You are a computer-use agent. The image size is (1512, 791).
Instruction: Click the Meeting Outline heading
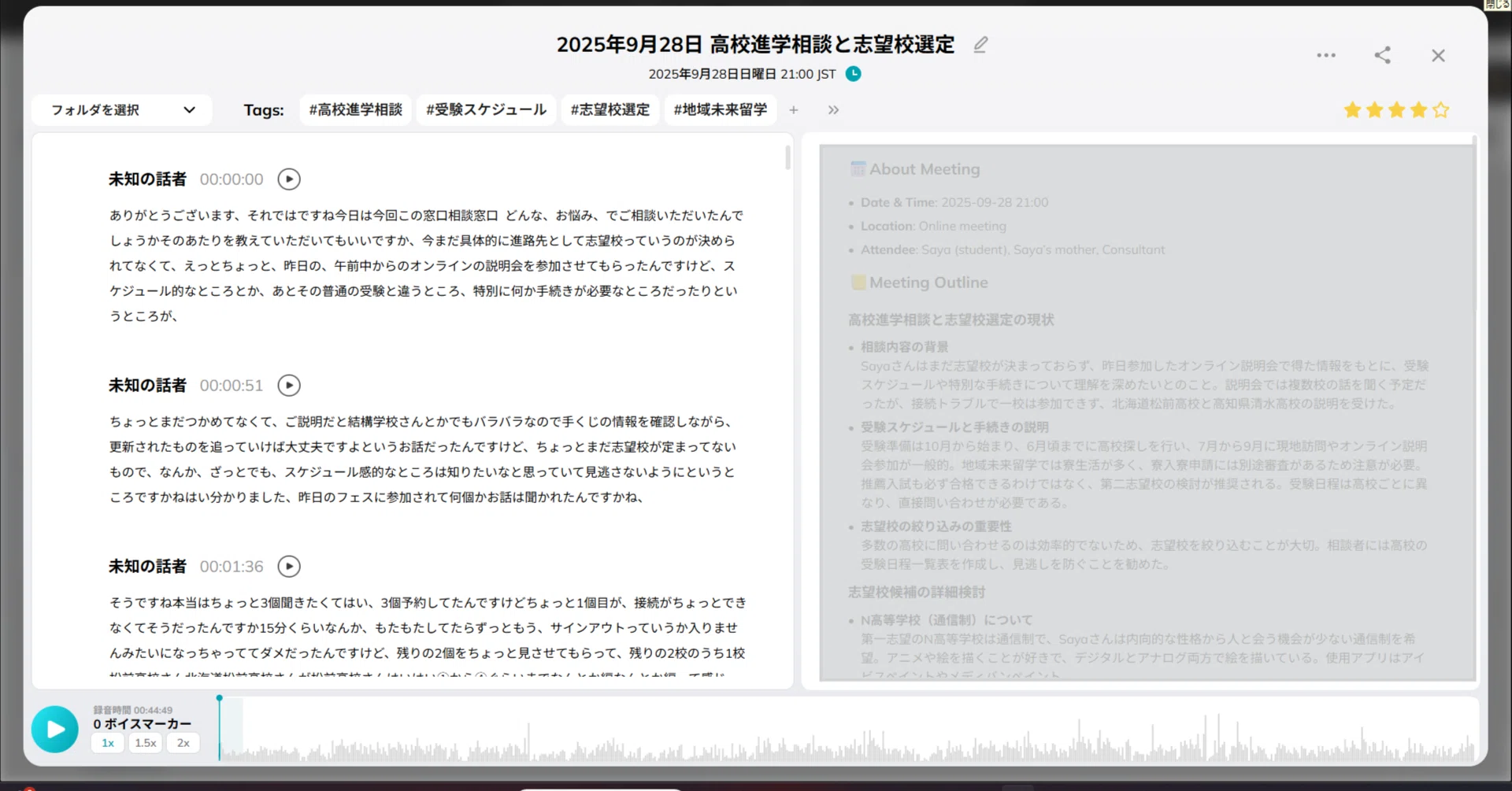pos(920,283)
